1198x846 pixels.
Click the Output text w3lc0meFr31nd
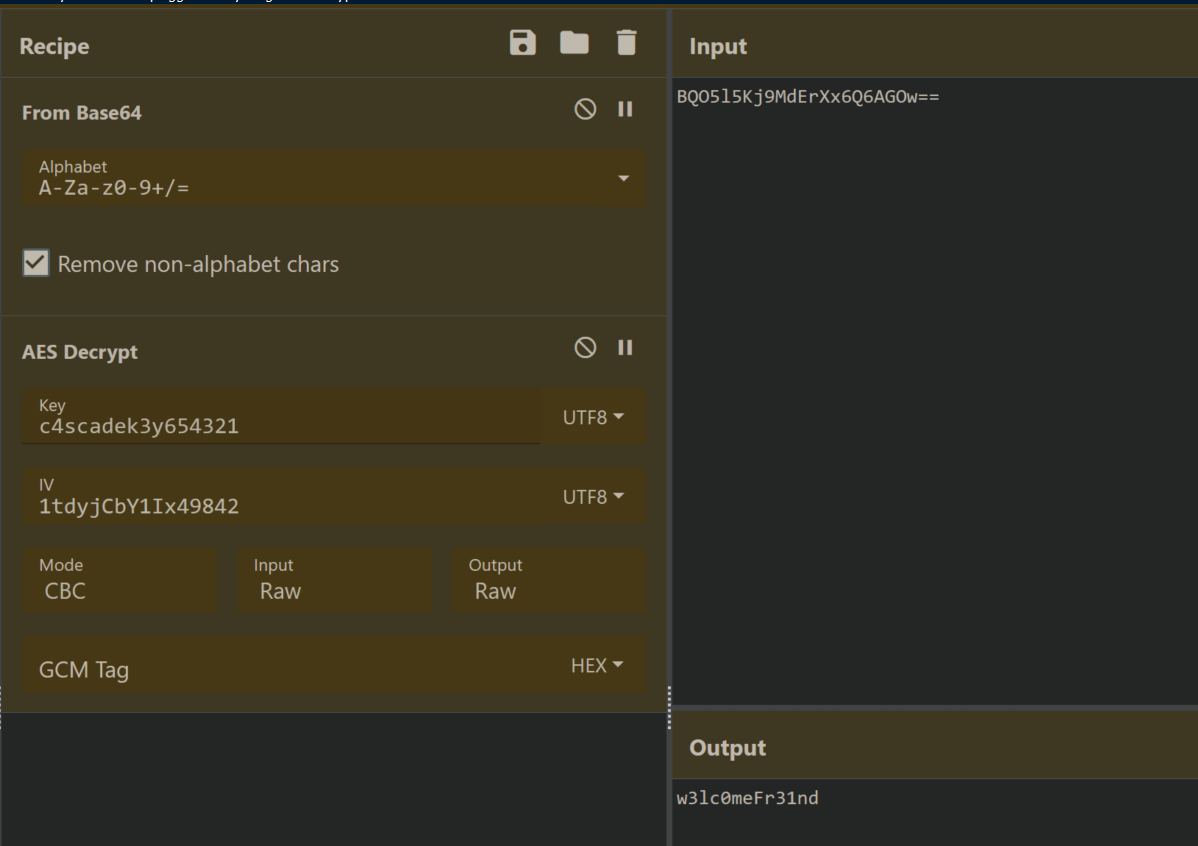(748, 798)
